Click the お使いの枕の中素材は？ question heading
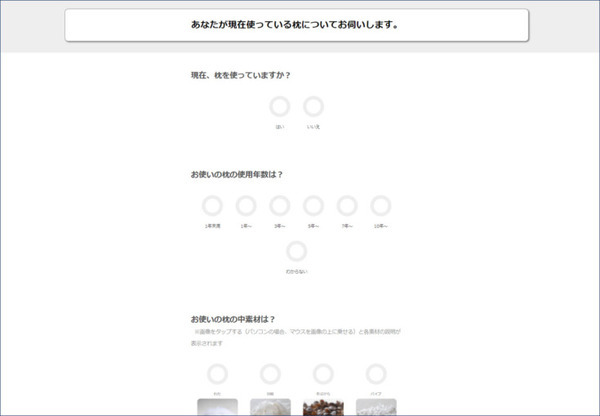The height and width of the screenshot is (416, 600). click(x=233, y=319)
